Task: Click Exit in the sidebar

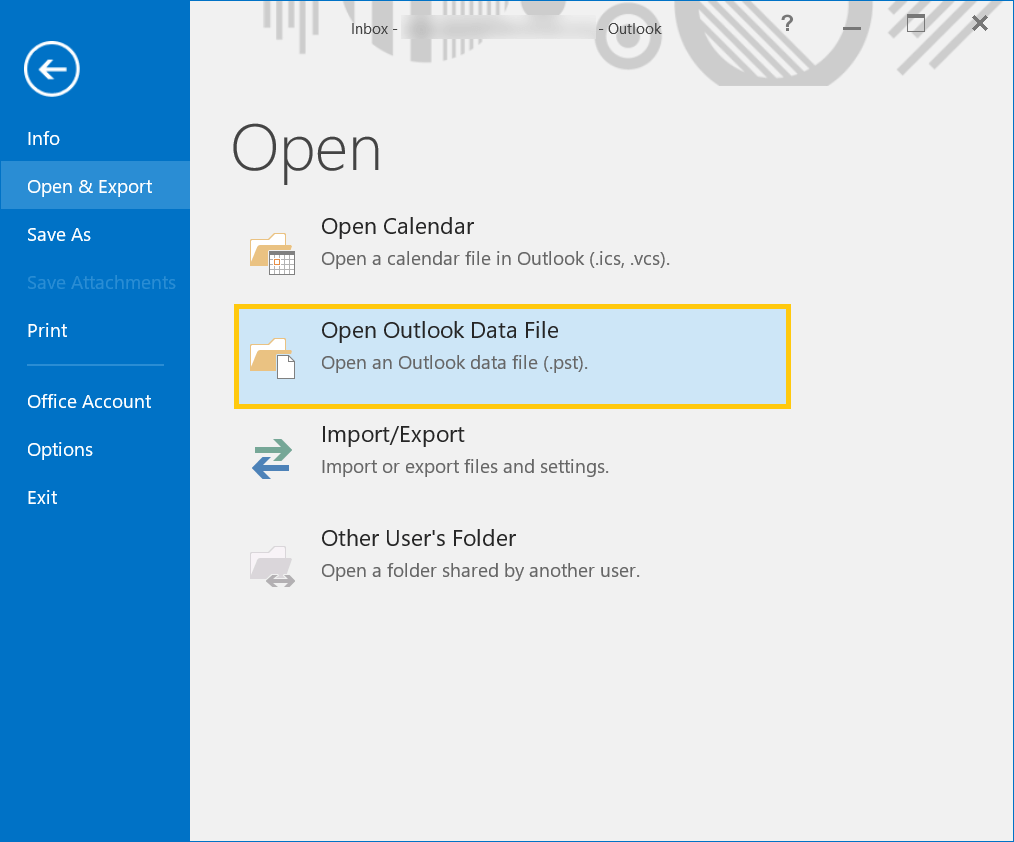Action: tap(42, 497)
